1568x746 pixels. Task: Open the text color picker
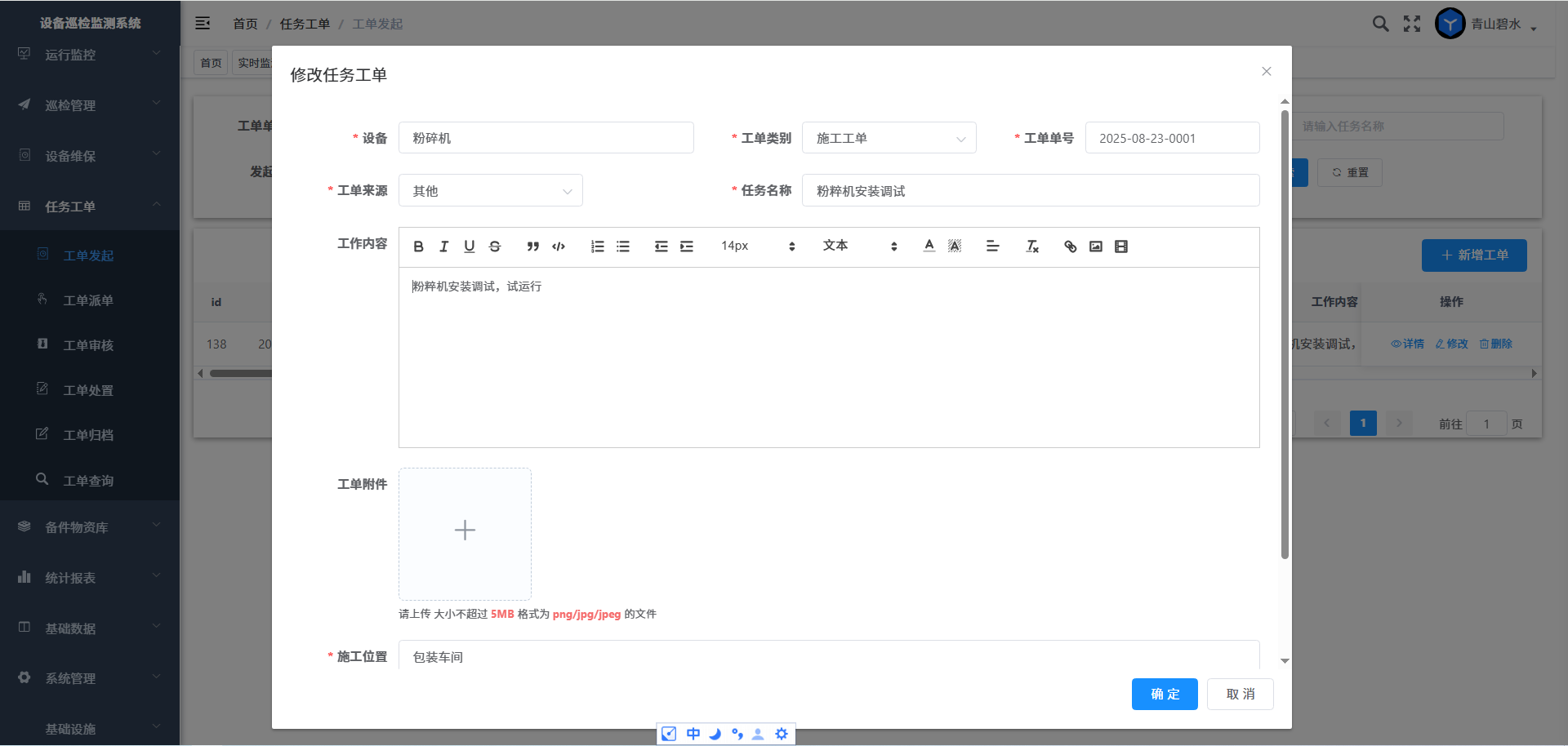(x=929, y=246)
